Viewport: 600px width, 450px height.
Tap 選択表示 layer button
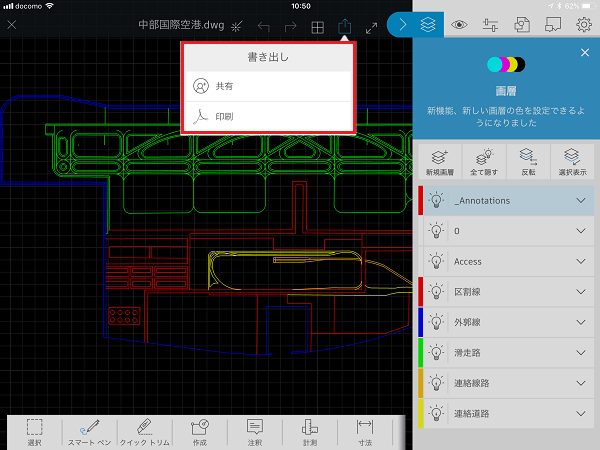pyautogui.click(x=572, y=162)
